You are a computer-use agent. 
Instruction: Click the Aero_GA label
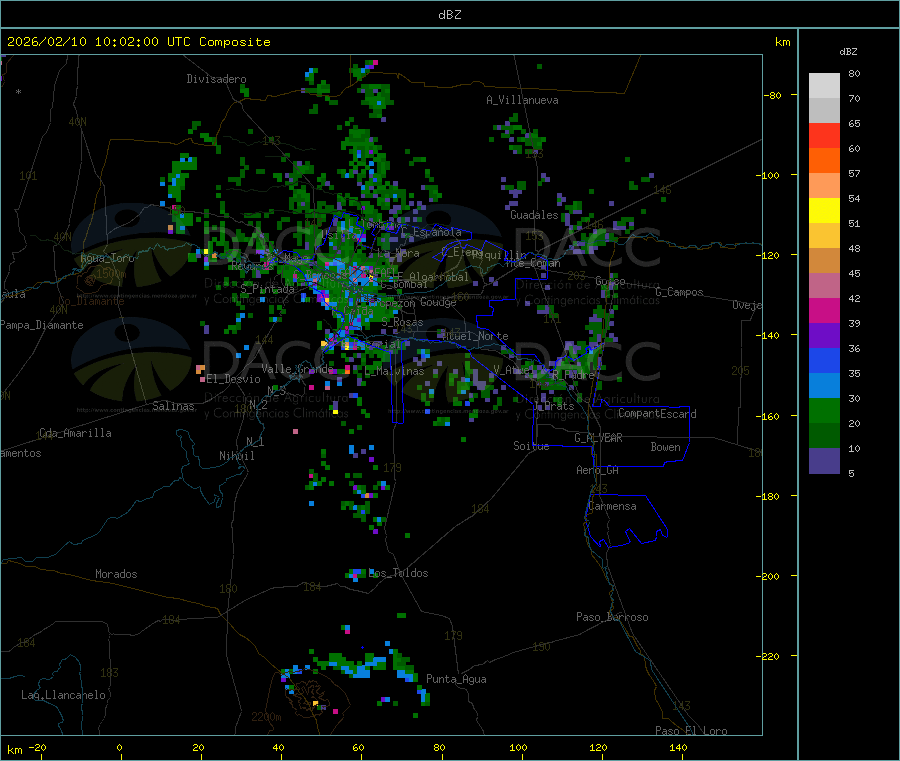click(598, 470)
